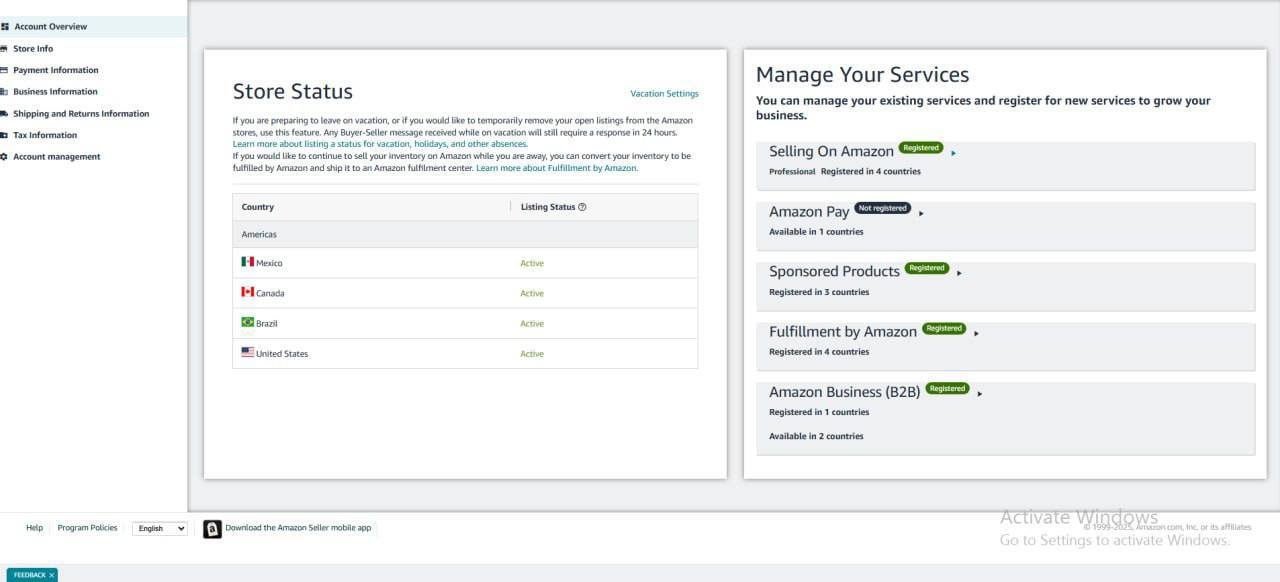Click the Selling On Amazon heading
1280x582 pixels.
[x=831, y=151]
